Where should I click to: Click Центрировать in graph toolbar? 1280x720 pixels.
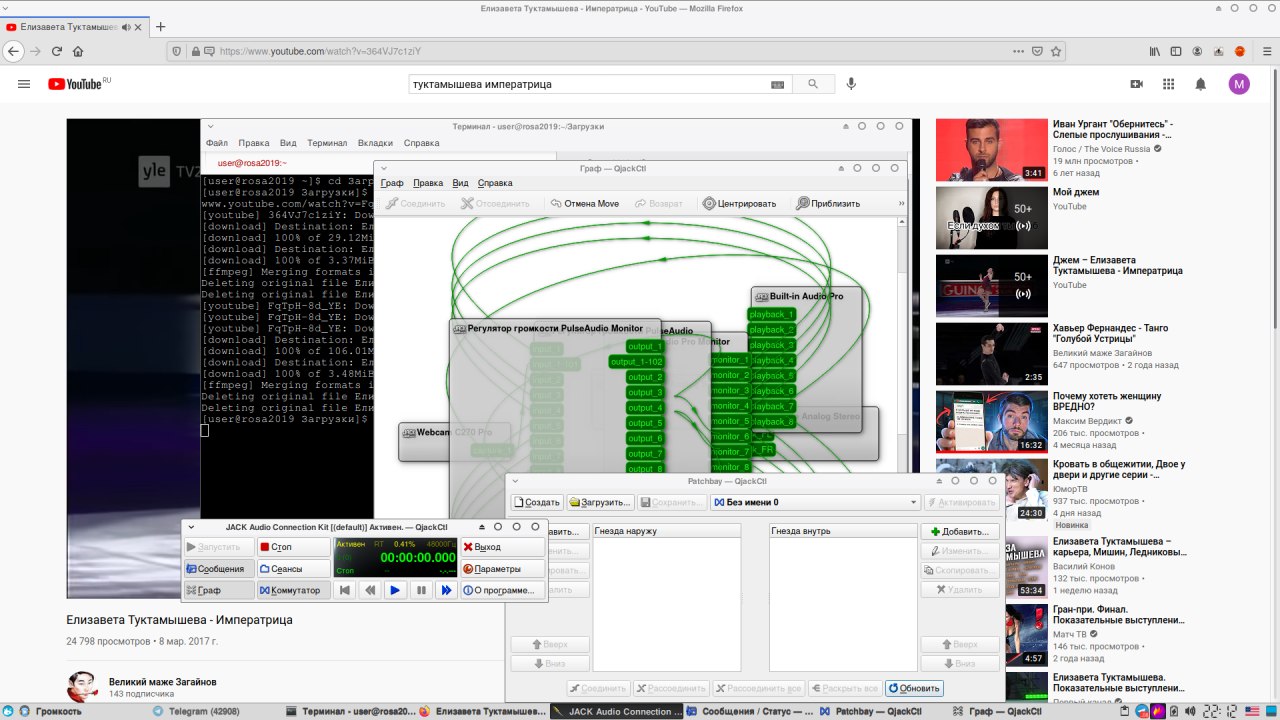click(739, 203)
